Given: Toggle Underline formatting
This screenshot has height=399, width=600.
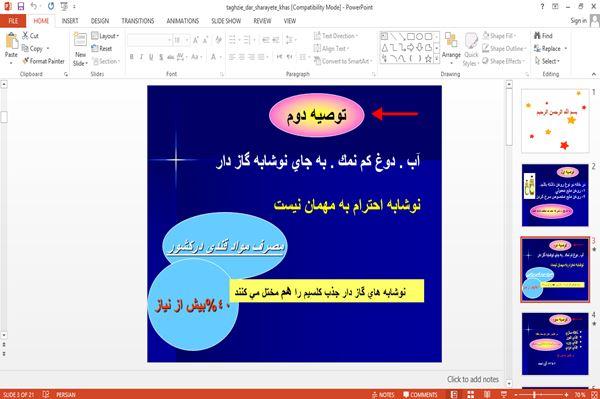Looking at the screenshot, I should click(x=151, y=57).
